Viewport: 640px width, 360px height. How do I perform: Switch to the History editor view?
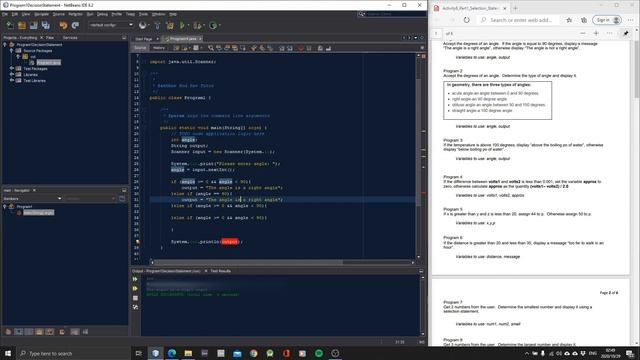pos(159,48)
